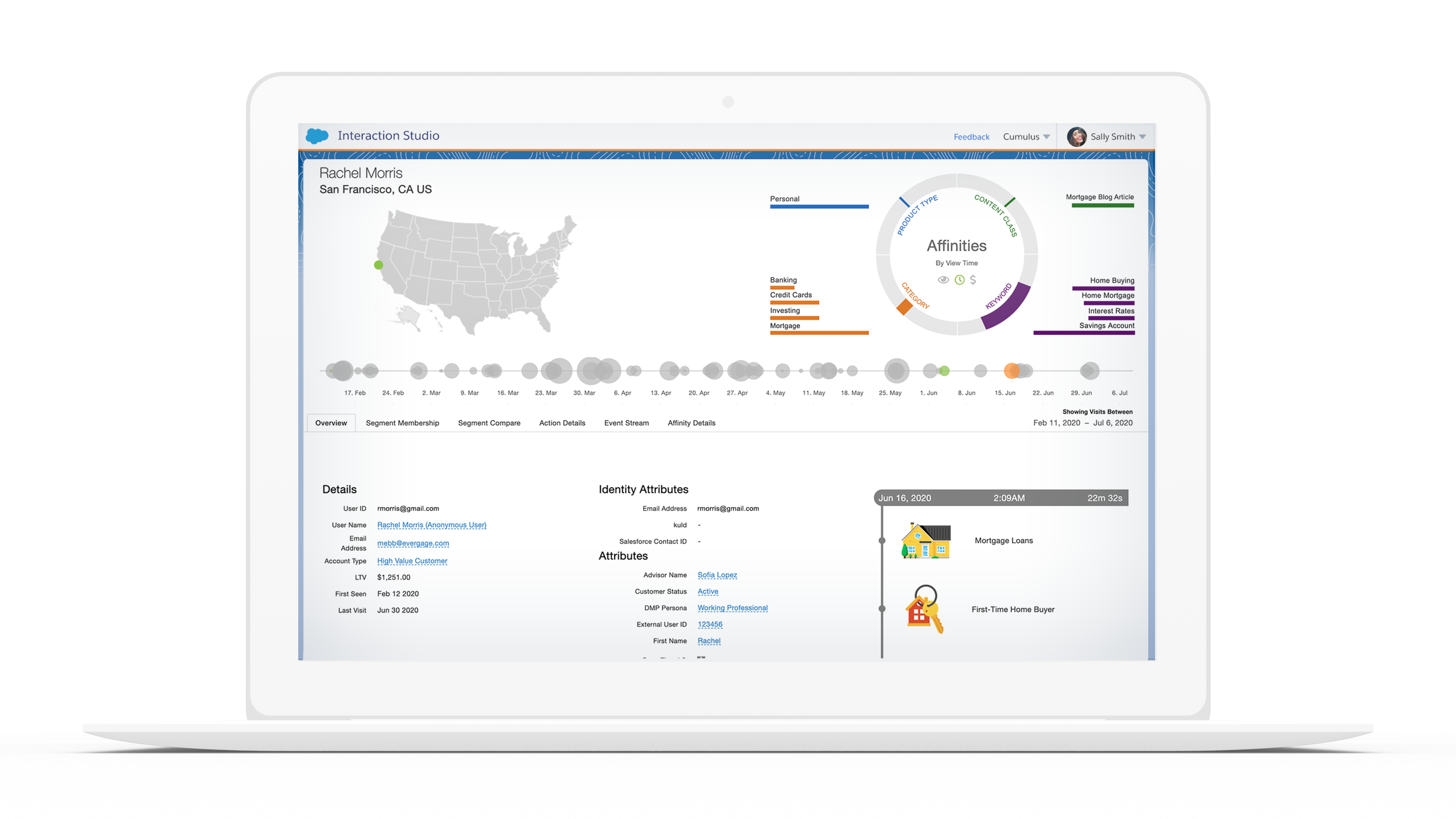Click the First-Time Home Buyer entry text

[1012, 609]
